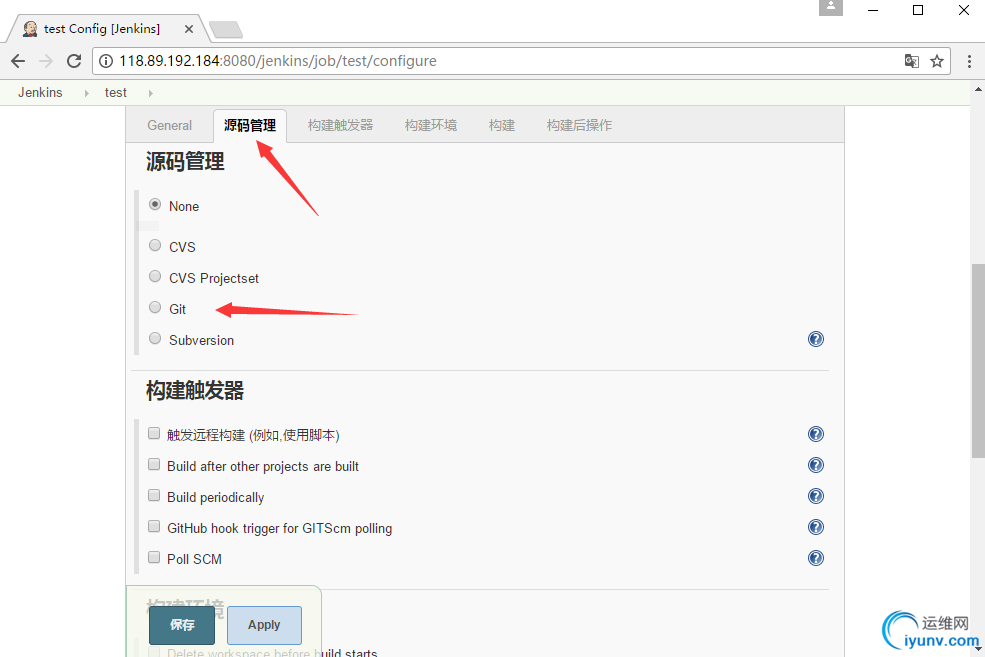Open Jenkins breadcrumb link
Image resolution: width=985 pixels, height=657 pixels.
40,92
